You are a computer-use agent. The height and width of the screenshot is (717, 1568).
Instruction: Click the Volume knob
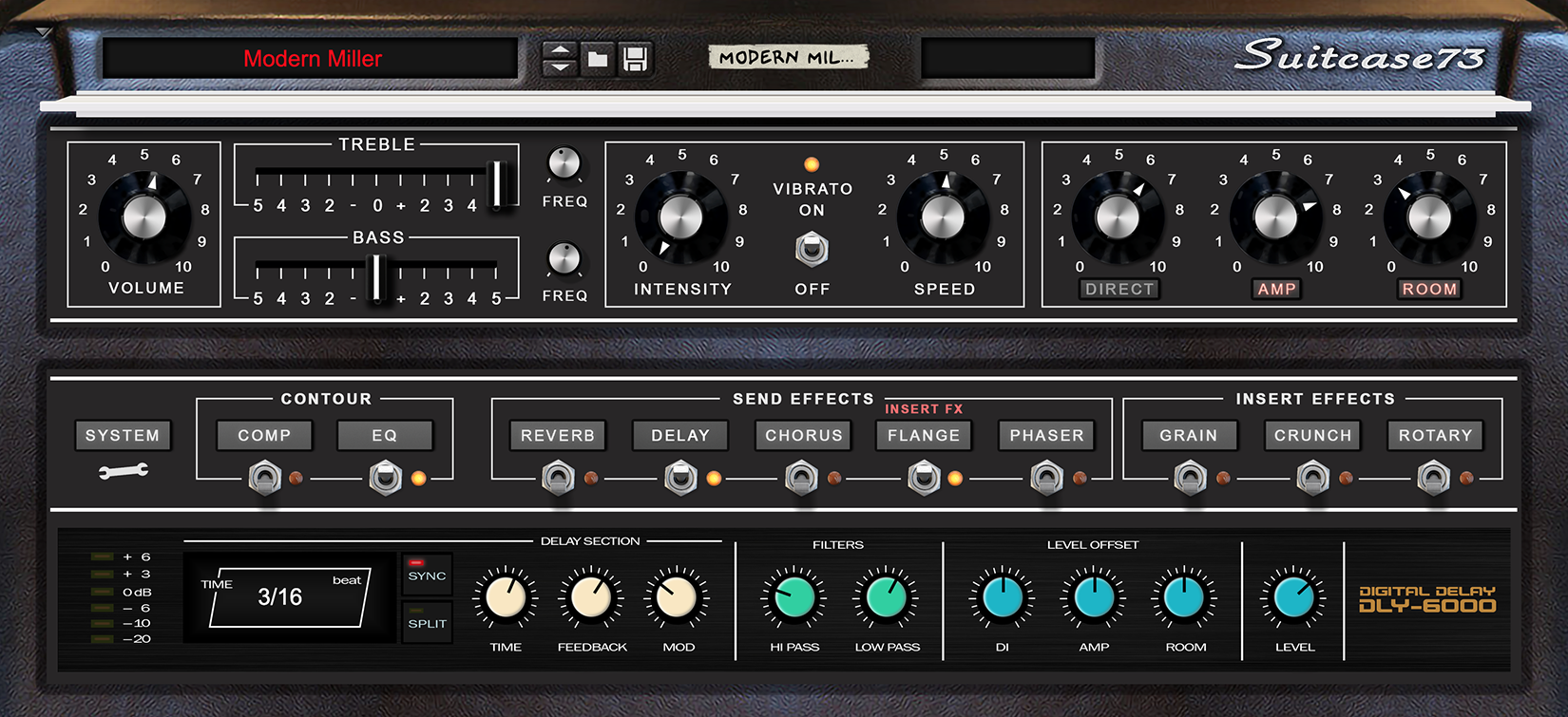coord(144,217)
